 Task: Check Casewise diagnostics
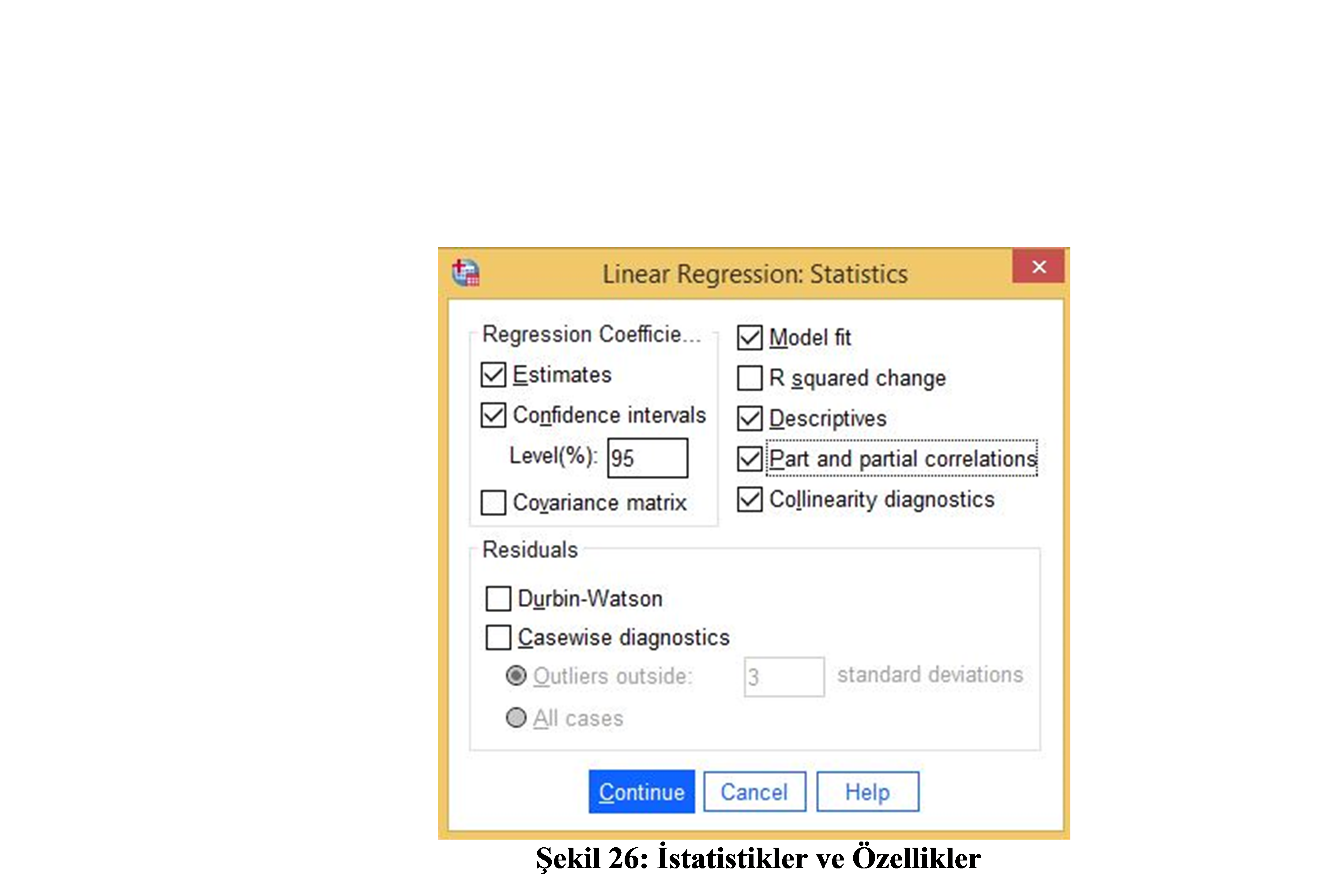498,637
